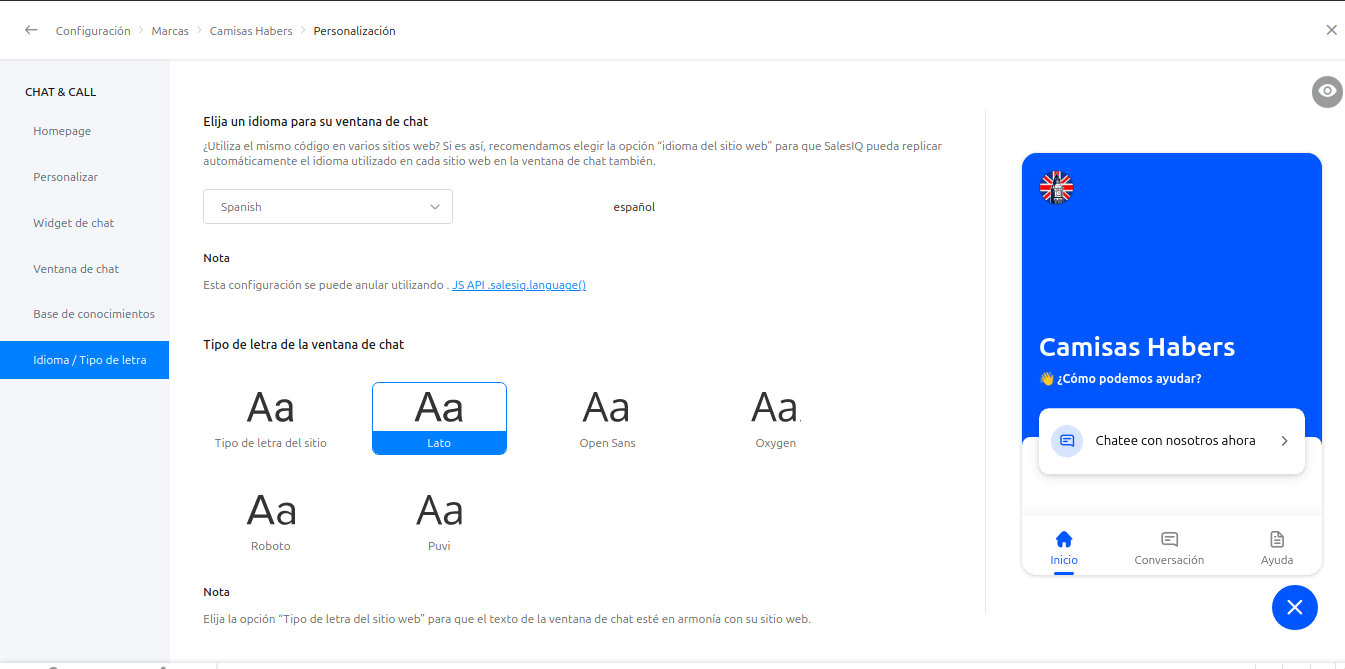
Task: Open the Spanish language dropdown
Action: pos(328,207)
